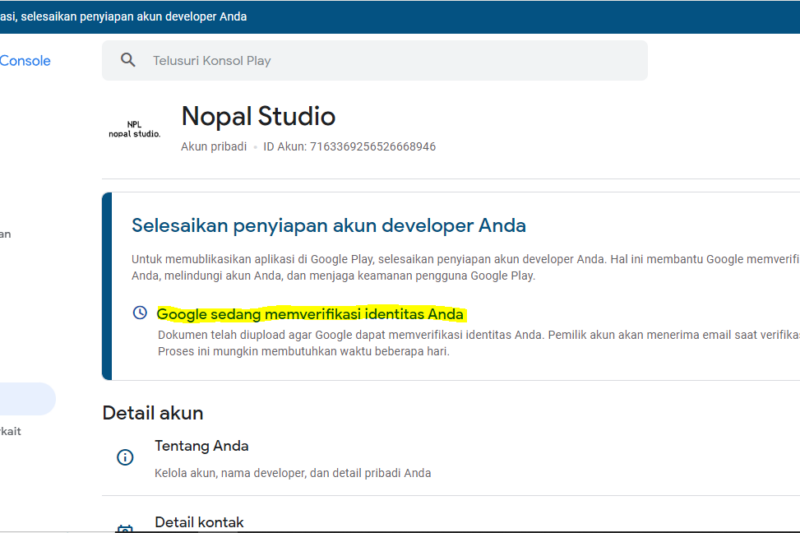Click 'Proses ini mungkin membutuhkan waktu' text
The width and height of the screenshot is (800, 533).
click(304, 351)
